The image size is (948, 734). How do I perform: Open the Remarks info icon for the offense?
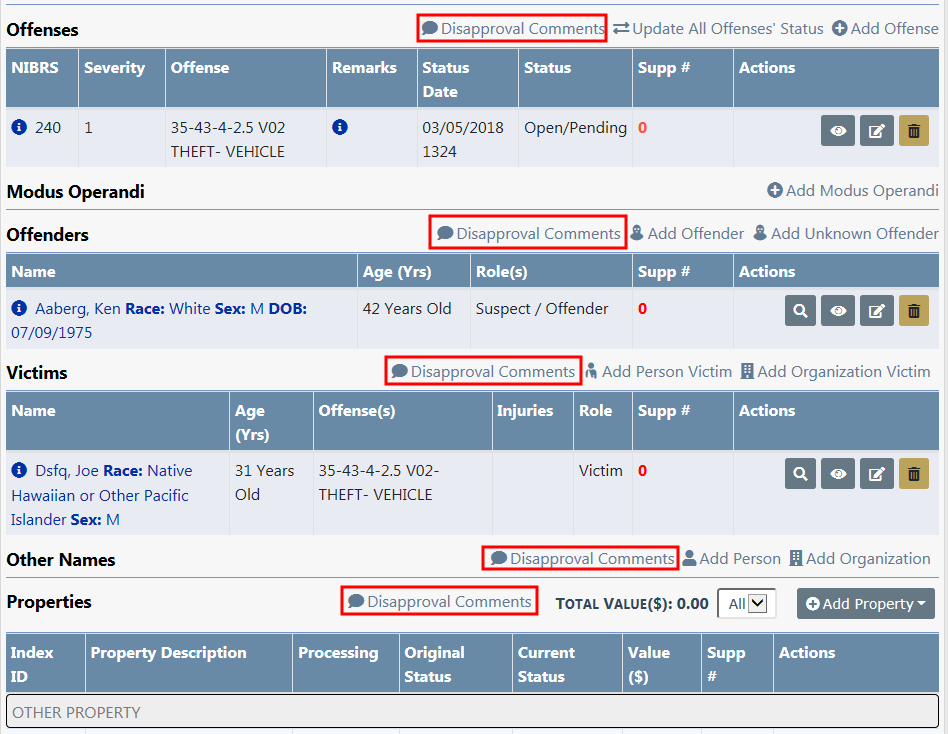click(340, 128)
